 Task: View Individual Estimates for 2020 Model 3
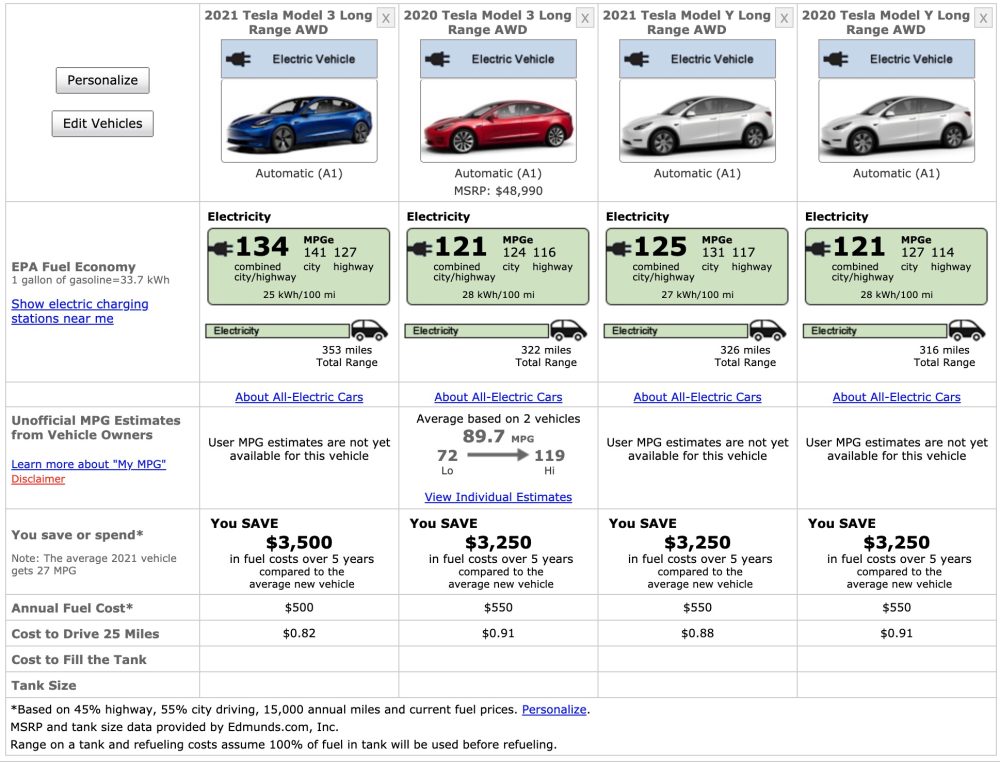tap(498, 497)
